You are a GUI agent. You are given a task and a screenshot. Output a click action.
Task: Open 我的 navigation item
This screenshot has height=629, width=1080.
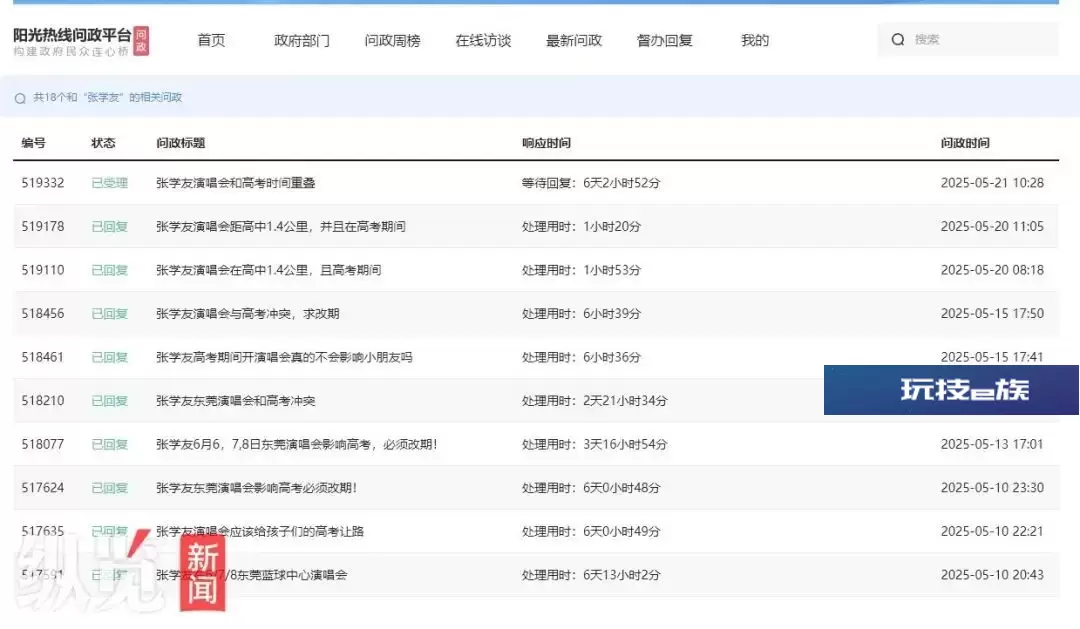pyautogui.click(x=755, y=41)
